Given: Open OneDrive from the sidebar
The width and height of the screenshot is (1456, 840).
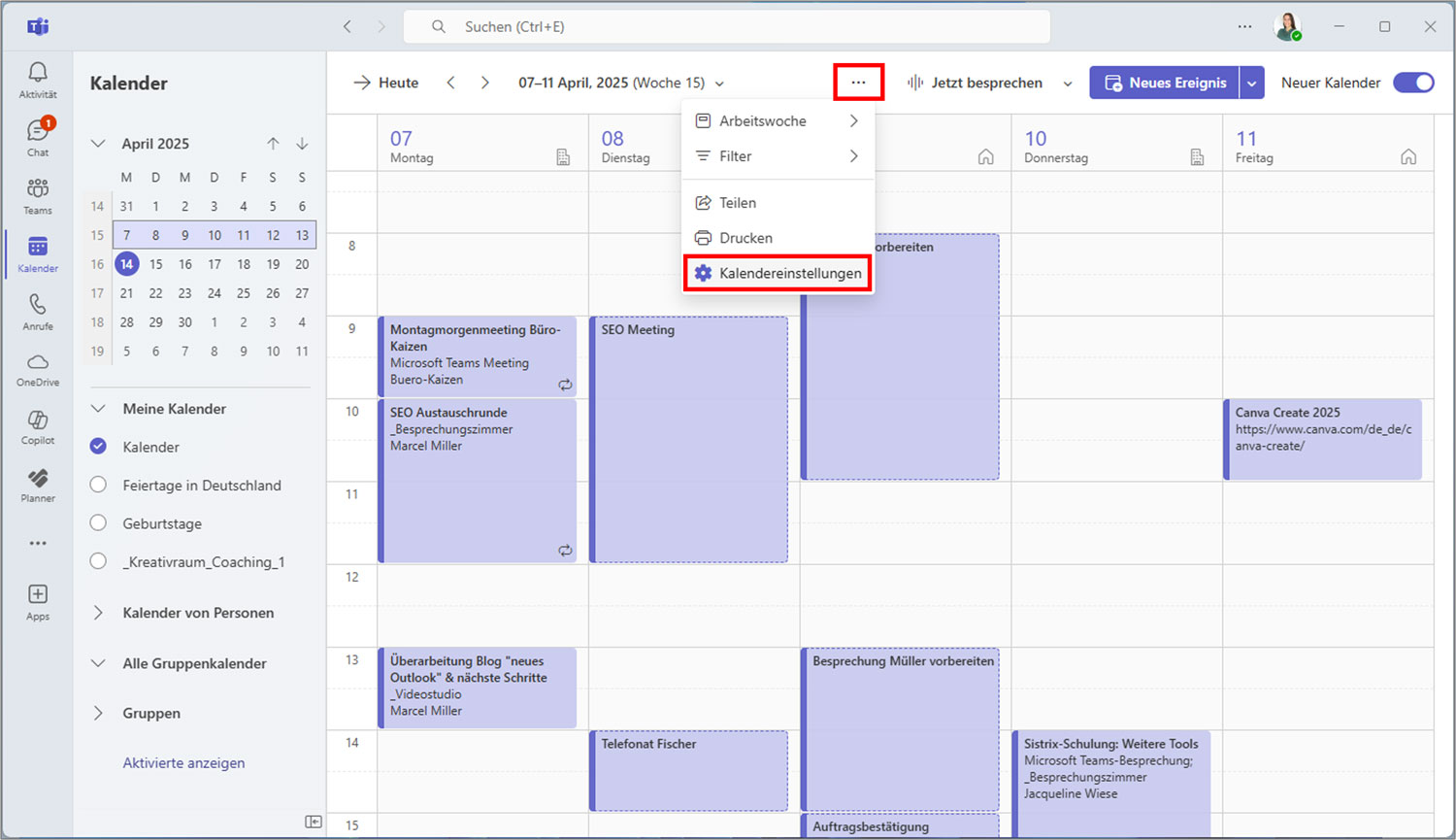Looking at the screenshot, I should [x=37, y=369].
